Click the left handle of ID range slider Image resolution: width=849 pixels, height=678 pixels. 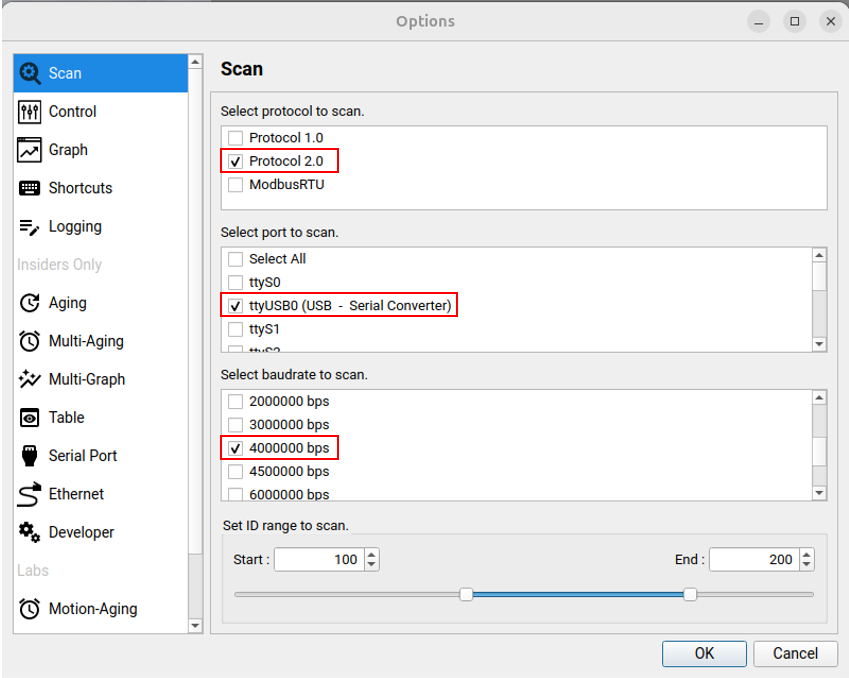tap(466, 594)
